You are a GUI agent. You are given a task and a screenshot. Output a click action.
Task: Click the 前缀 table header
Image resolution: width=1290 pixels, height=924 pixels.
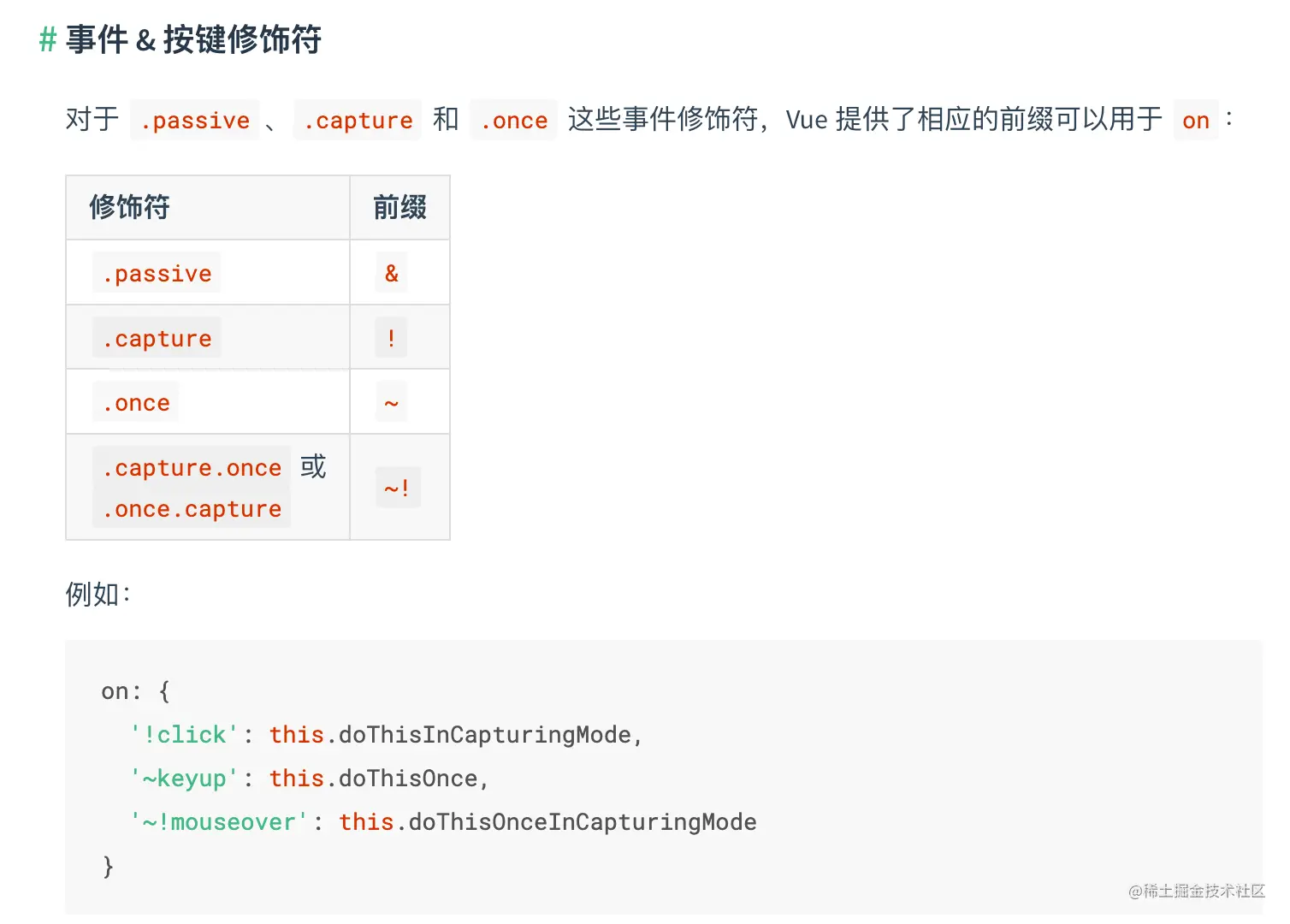(x=399, y=208)
